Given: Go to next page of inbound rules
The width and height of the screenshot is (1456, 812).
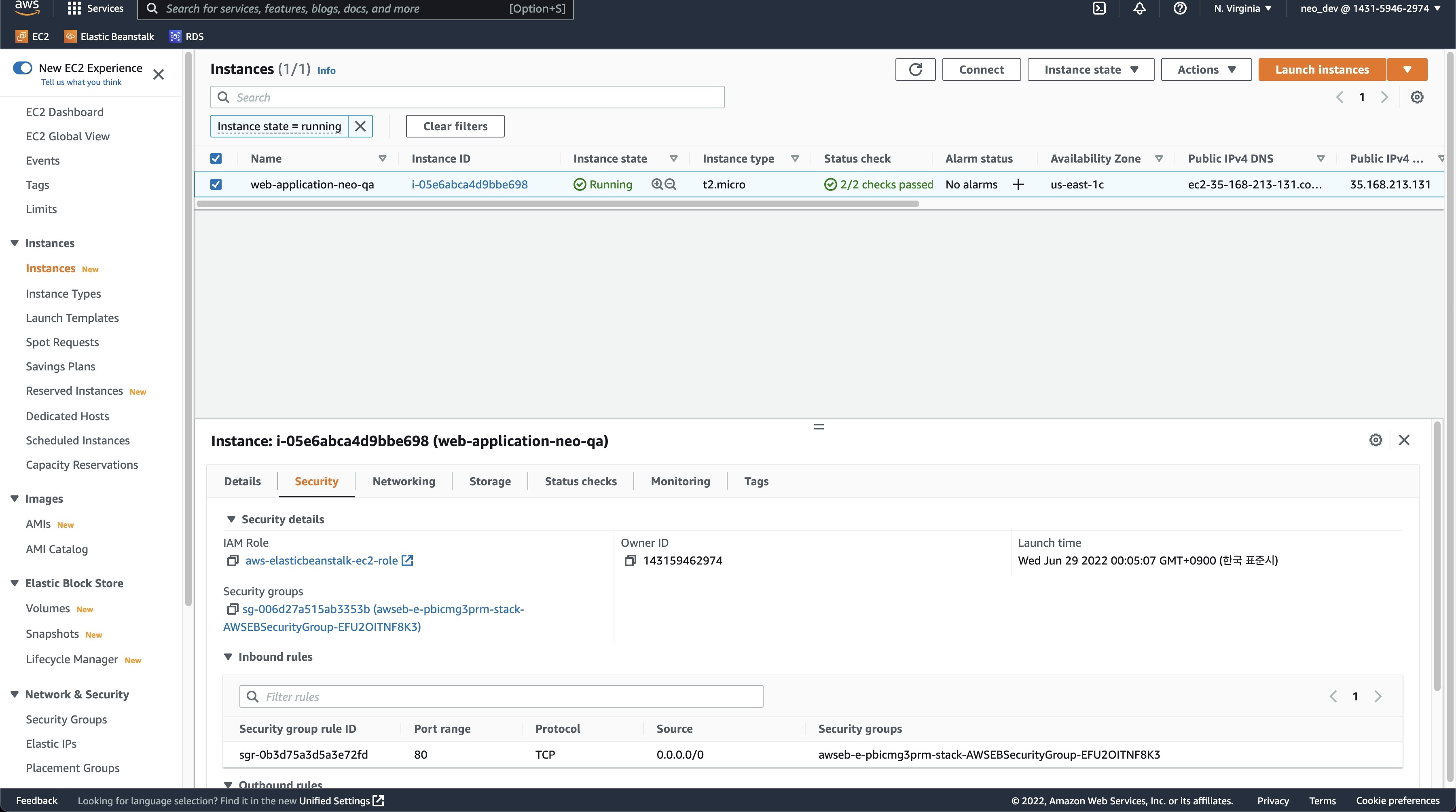Looking at the screenshot, I should (x=1378, y=696).
